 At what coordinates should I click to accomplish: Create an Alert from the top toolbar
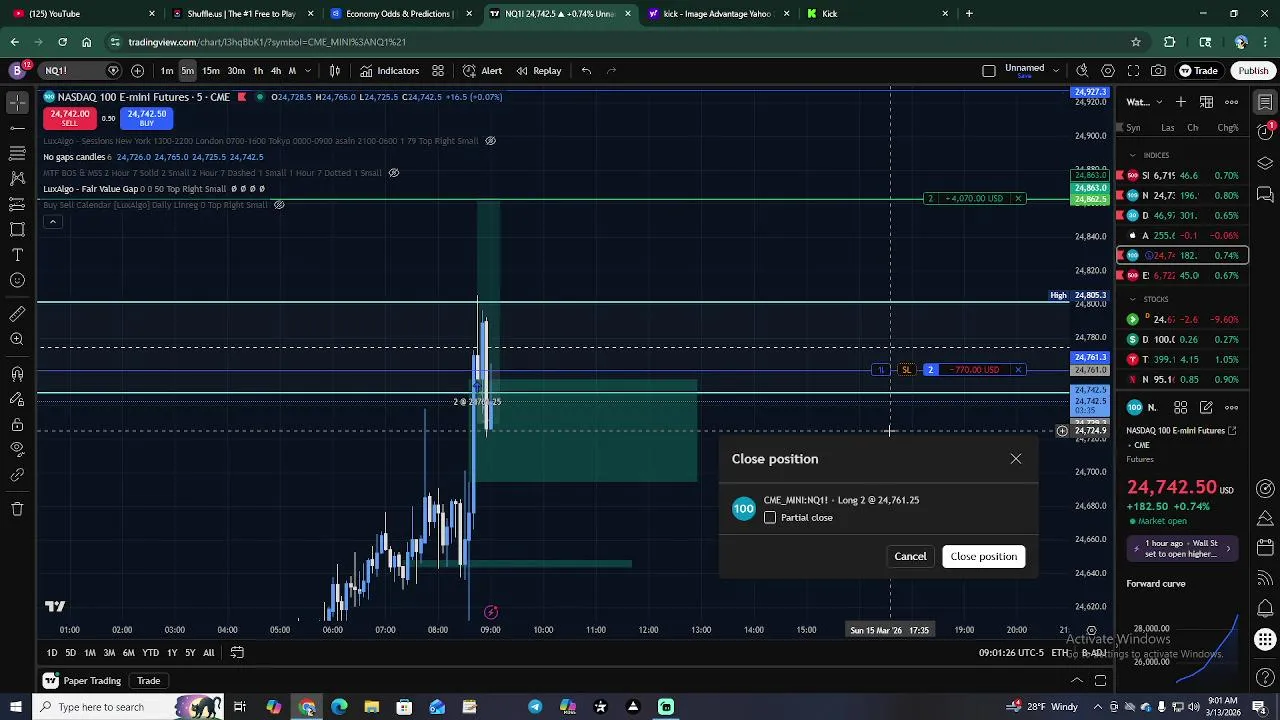pos(482,71)
